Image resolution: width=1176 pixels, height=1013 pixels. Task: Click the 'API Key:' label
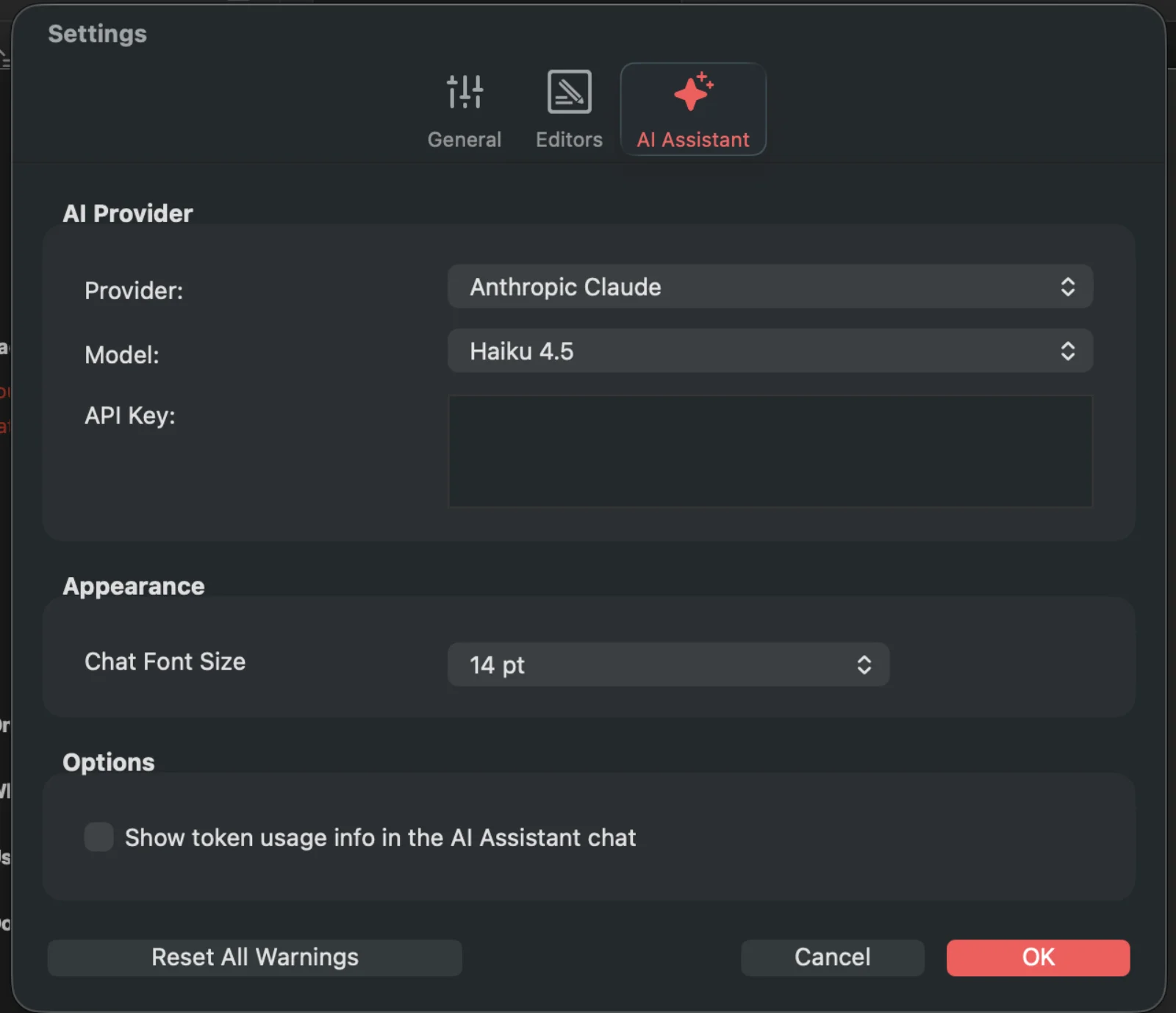coord(130,416)
